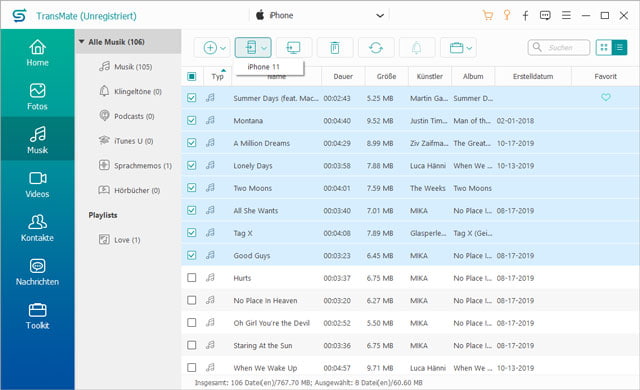Click the key register icon
The height and width of the screenshot is (390, 640).
pos(507,16)
